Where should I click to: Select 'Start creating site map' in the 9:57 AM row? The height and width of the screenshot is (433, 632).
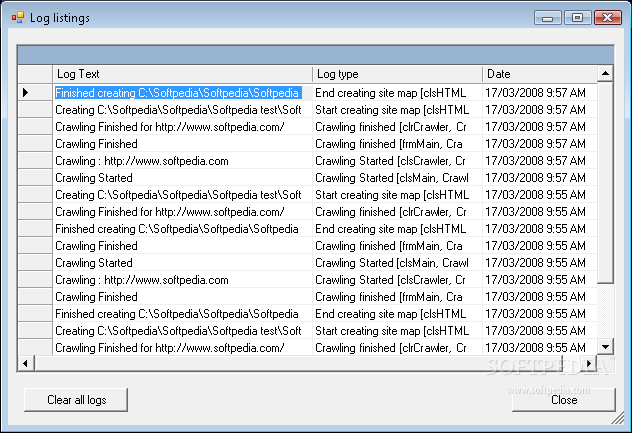[x=397, y=110]
